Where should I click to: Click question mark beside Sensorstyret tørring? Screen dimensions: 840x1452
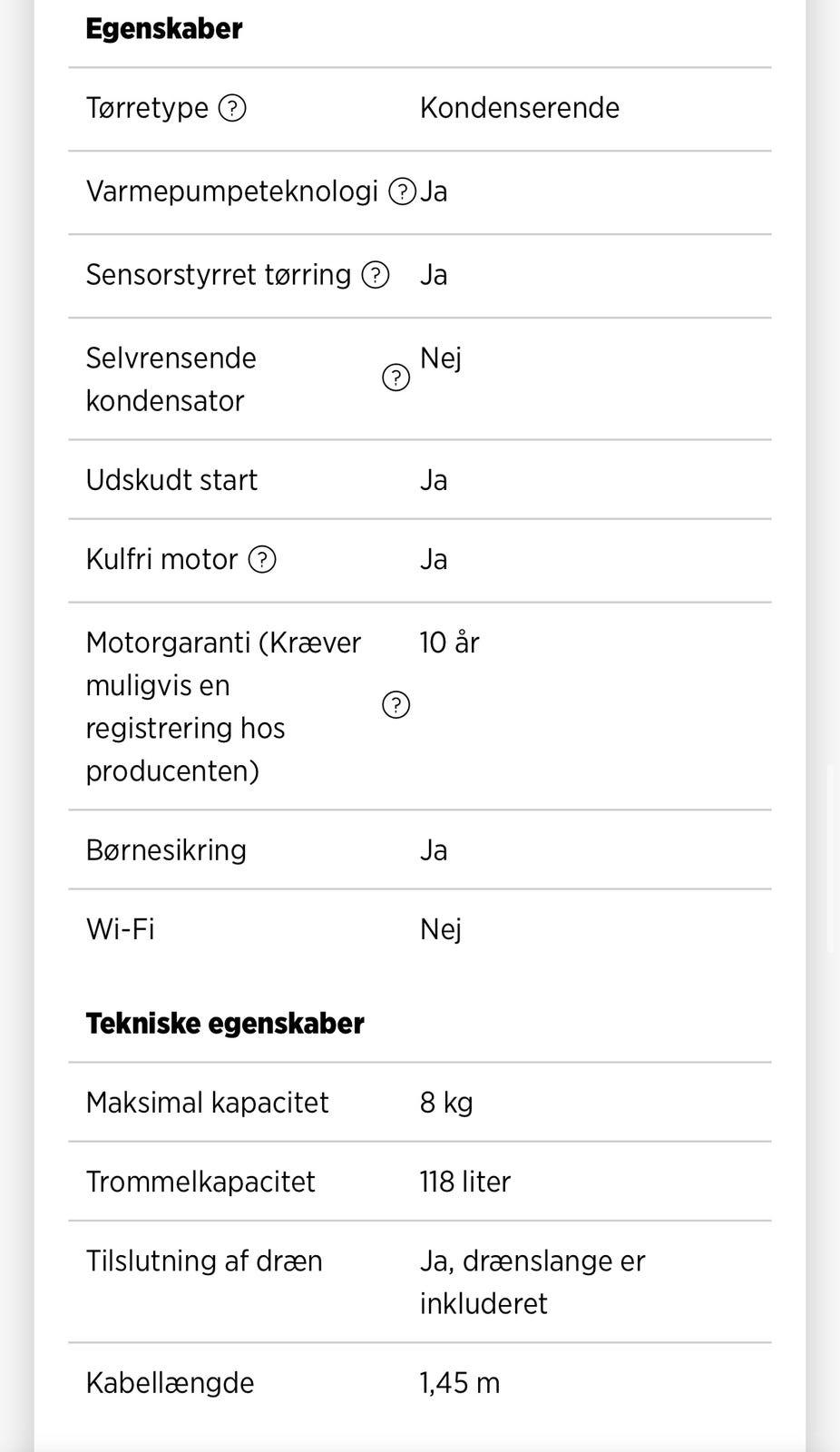coord(376,275)
